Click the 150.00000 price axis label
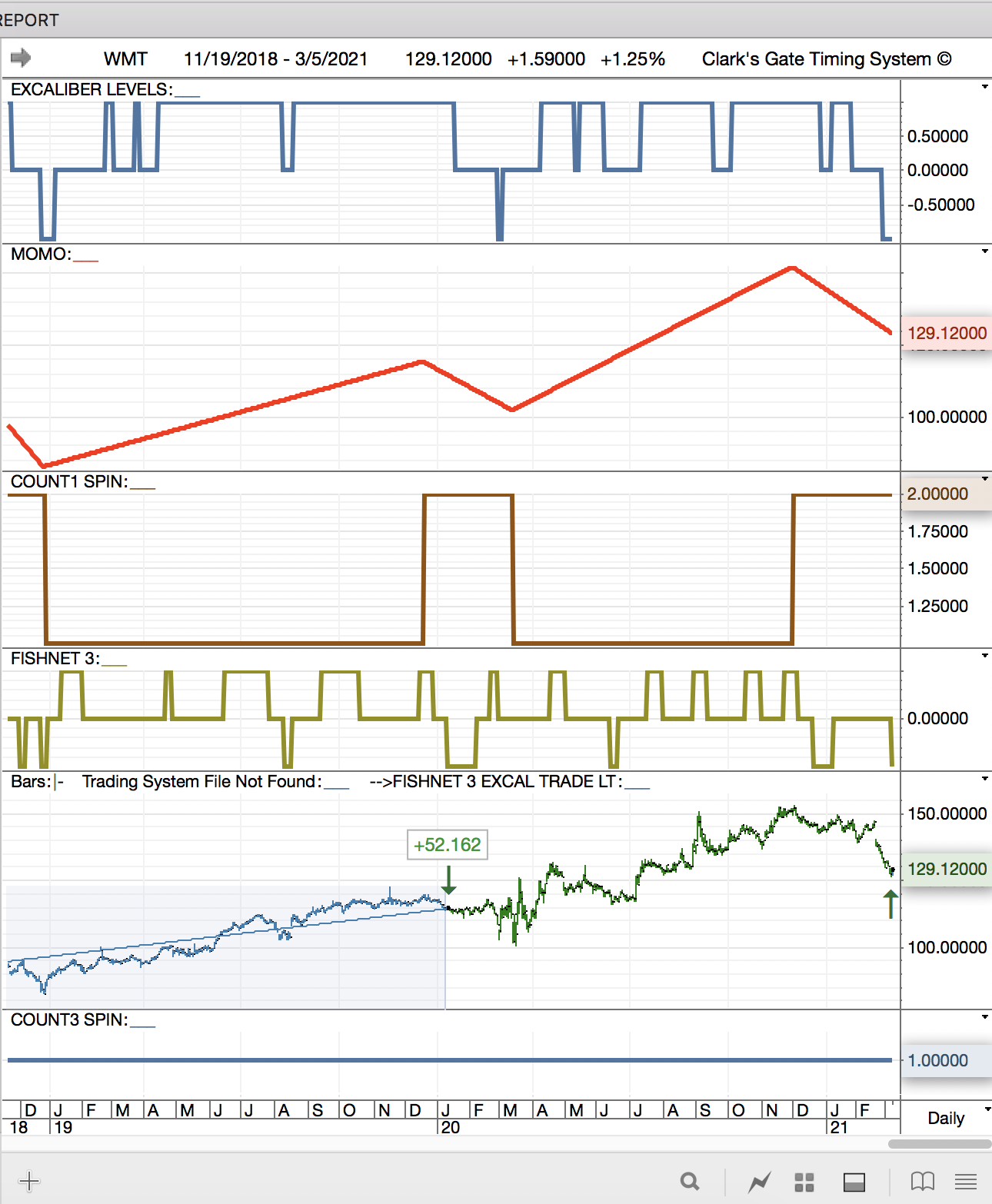This screenshot has width=992, height=1204. click(x=947, y=813)
